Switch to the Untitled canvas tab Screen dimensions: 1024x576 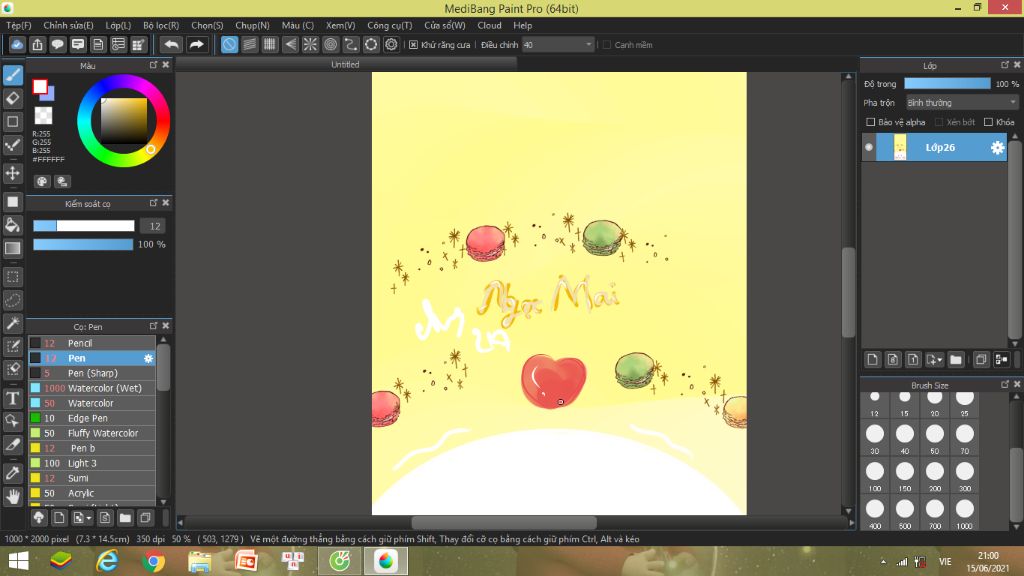[x=345, y=65]
